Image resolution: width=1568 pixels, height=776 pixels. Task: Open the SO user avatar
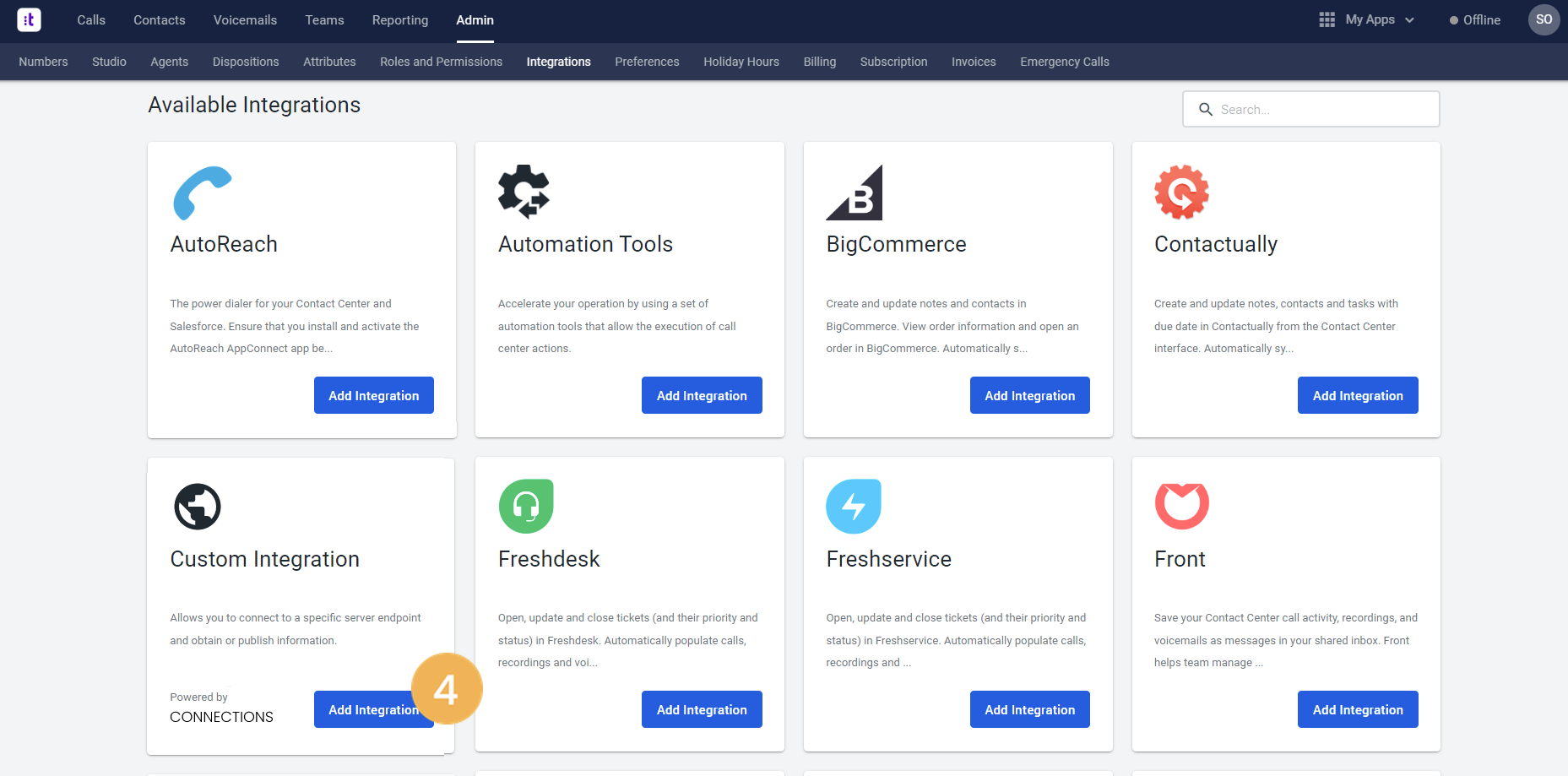pos(1544,19)
